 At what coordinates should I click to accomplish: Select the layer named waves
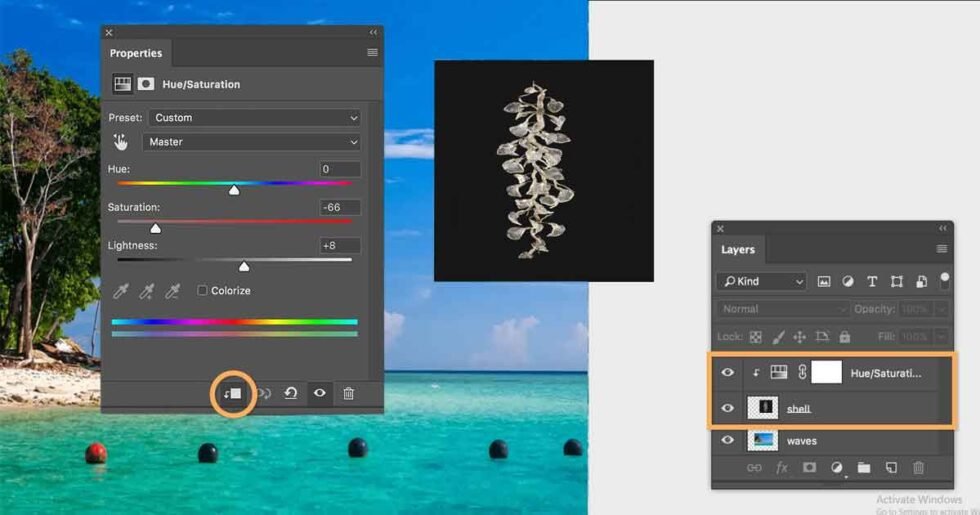click(801, 441)
